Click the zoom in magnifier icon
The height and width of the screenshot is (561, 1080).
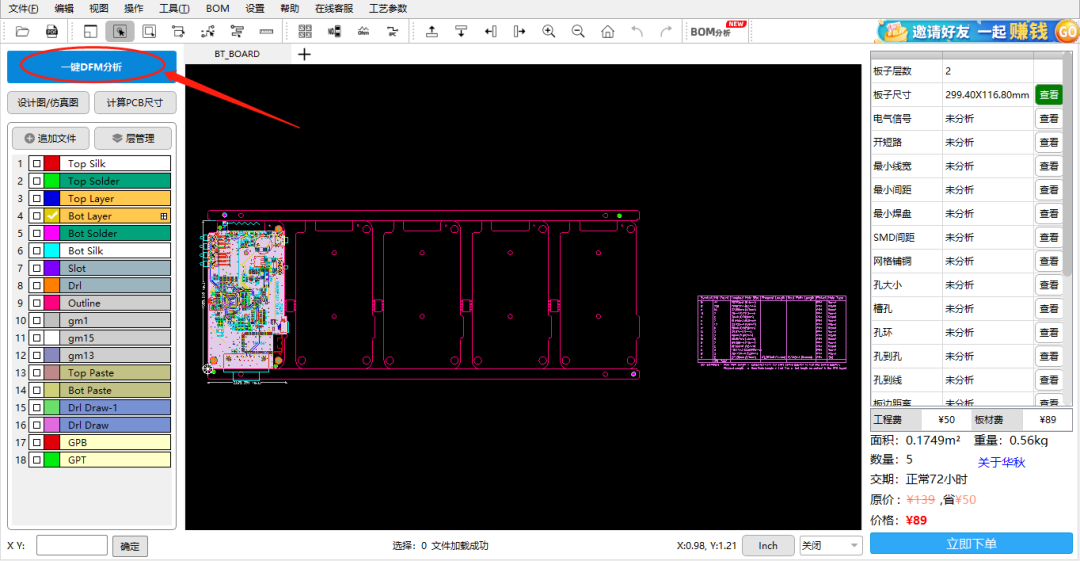click(549, 32)
